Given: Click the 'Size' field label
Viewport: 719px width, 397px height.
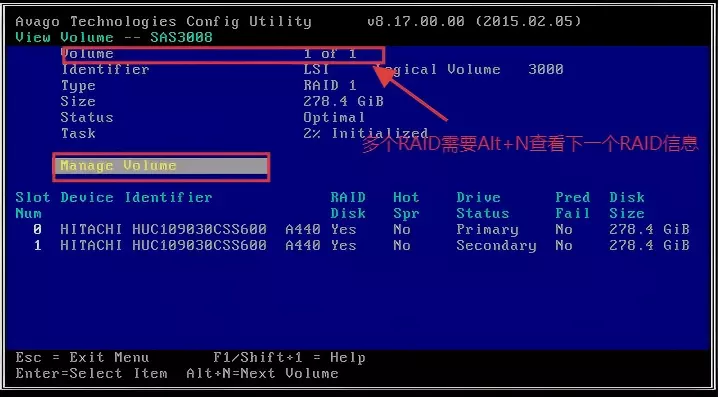Looking at the screenshot, I should pyautogui.click(x=78, y=101).
